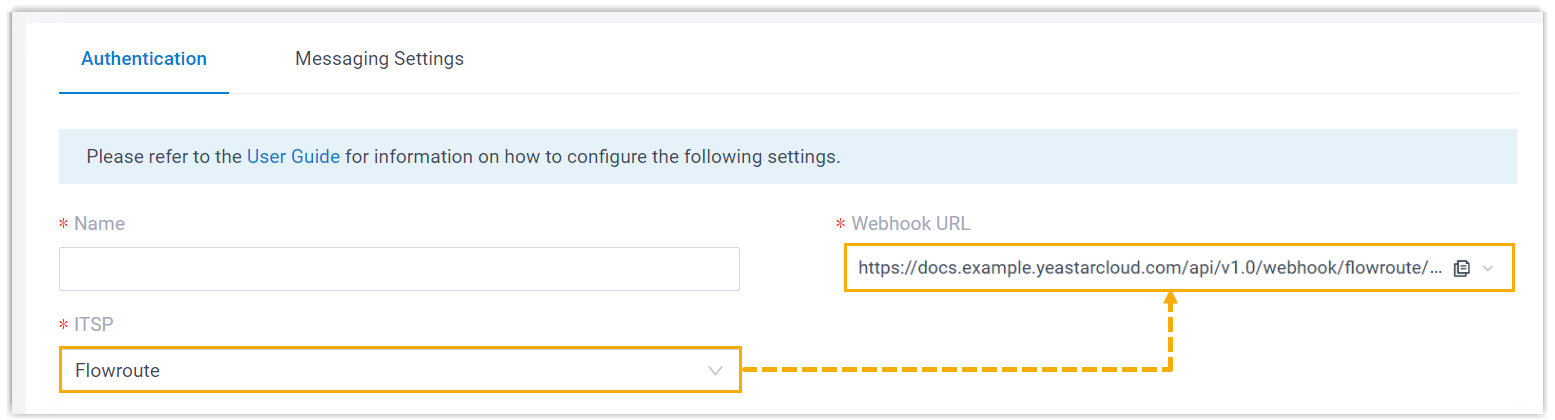Open the ITSP dropdown arrow
This screenshot has width=1555, height=420.
[x=715, y=370]
